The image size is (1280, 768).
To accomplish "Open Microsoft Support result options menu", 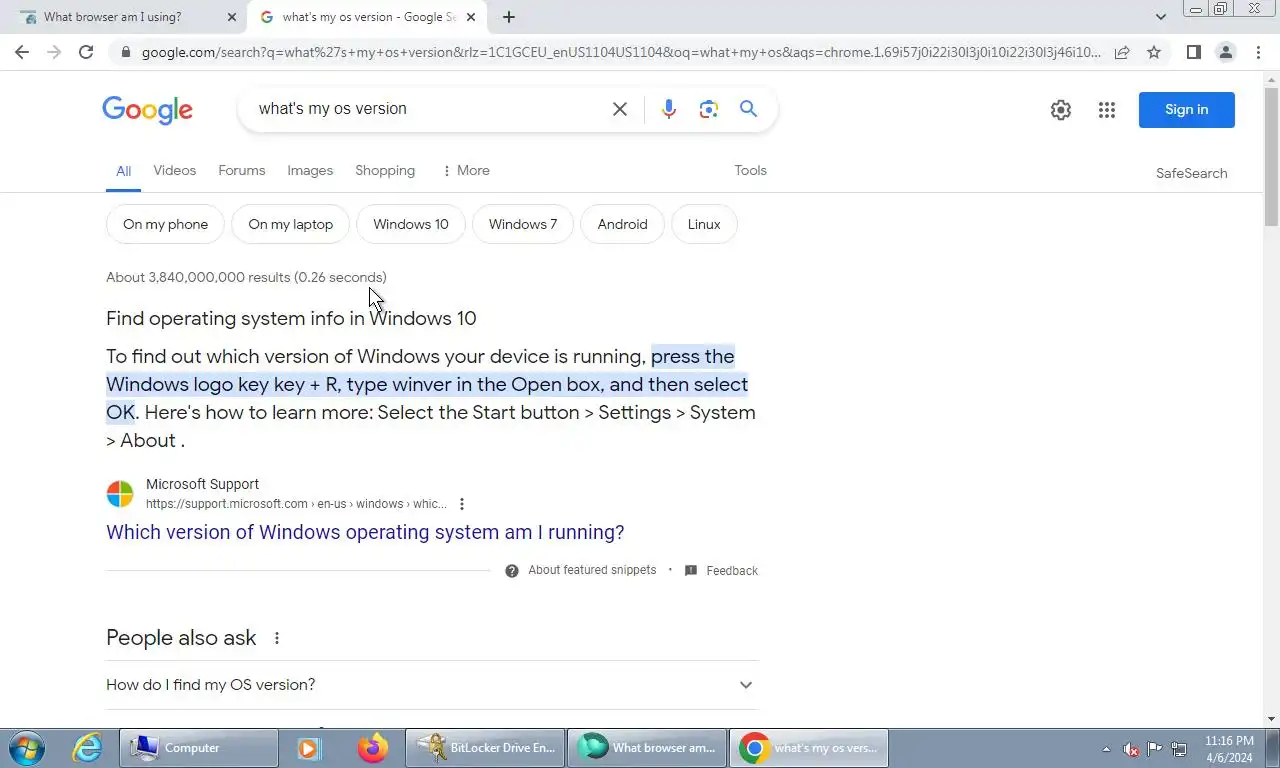I will [x=462, y=504].
